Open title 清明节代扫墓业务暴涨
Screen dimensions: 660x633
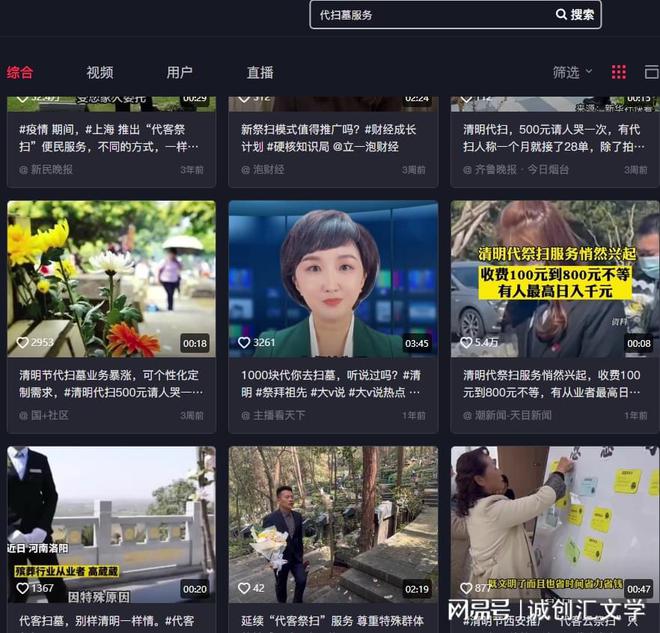click(x=111, y=384)
